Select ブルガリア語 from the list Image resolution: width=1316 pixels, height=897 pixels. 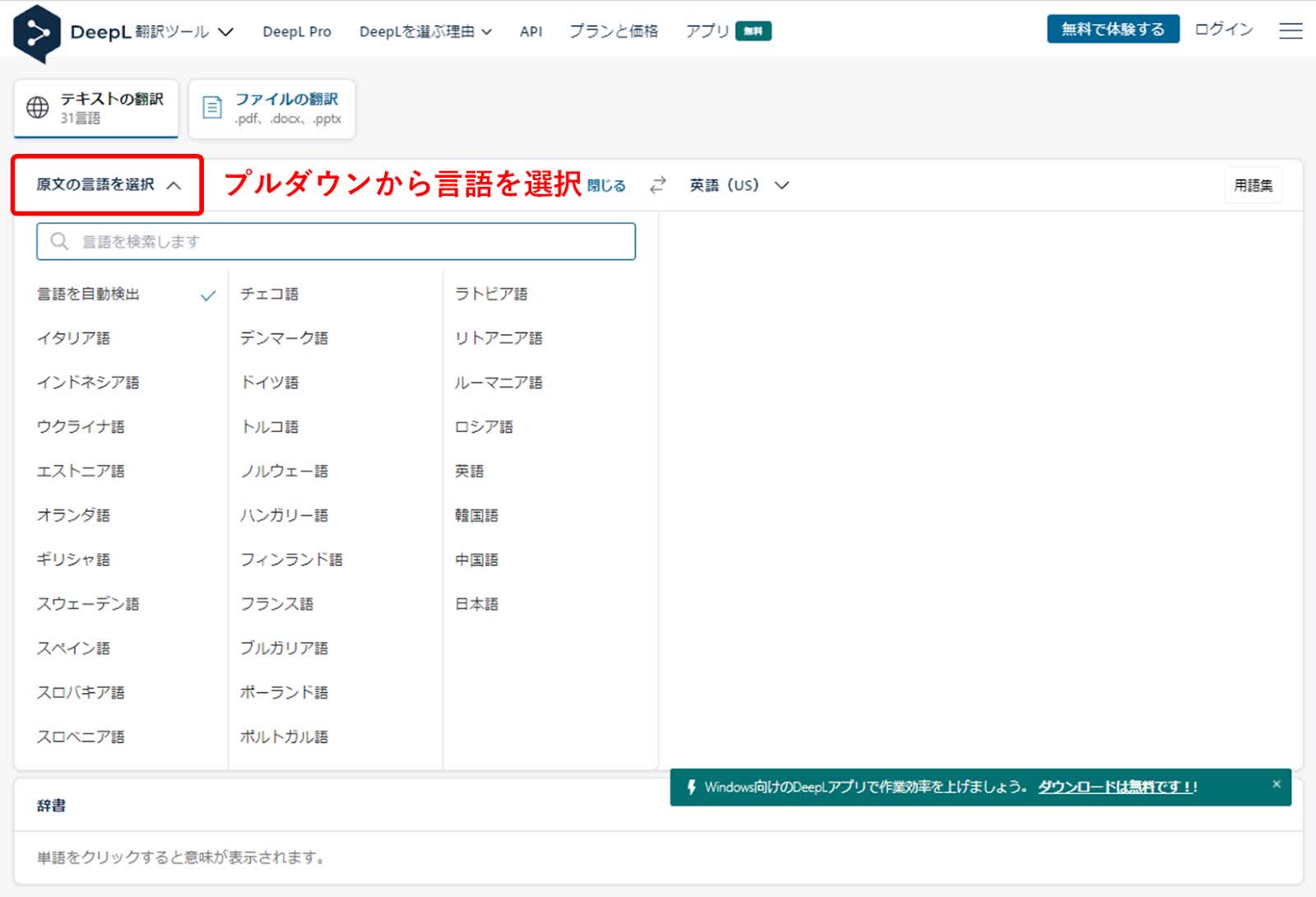click(x=284, y=648)
